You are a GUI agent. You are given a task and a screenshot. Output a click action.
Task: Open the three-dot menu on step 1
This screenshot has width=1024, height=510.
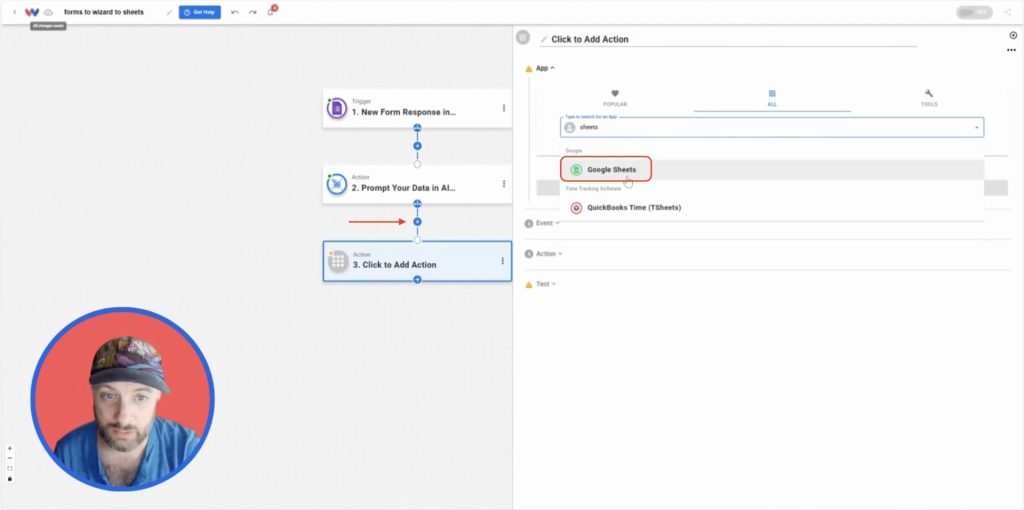[x=504, y=108]
